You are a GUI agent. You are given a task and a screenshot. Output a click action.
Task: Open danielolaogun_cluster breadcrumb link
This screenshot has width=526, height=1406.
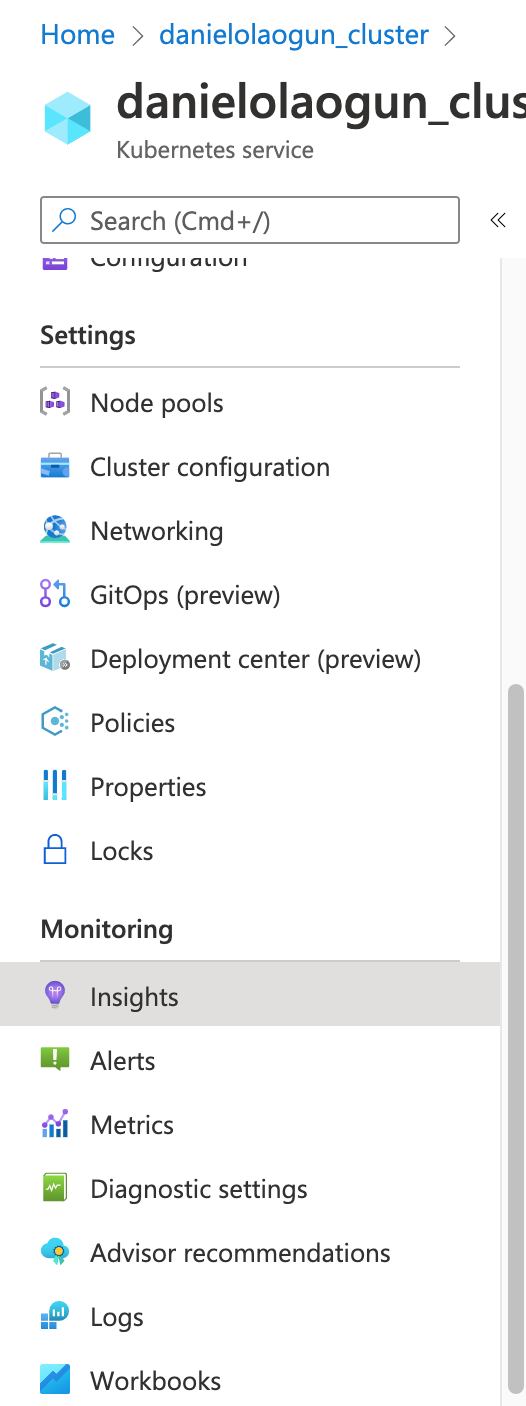pos(294,35)
